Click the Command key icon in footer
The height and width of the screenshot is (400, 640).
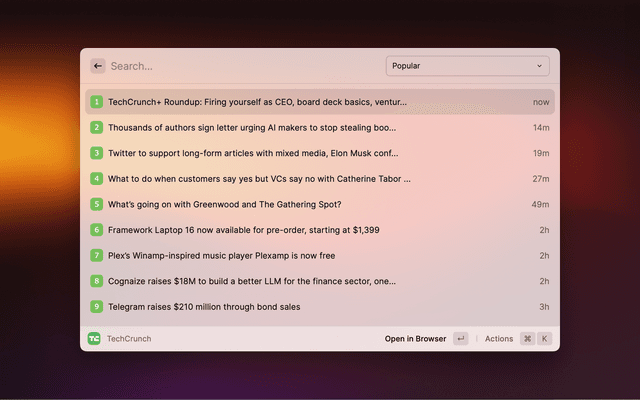(527, 339)
